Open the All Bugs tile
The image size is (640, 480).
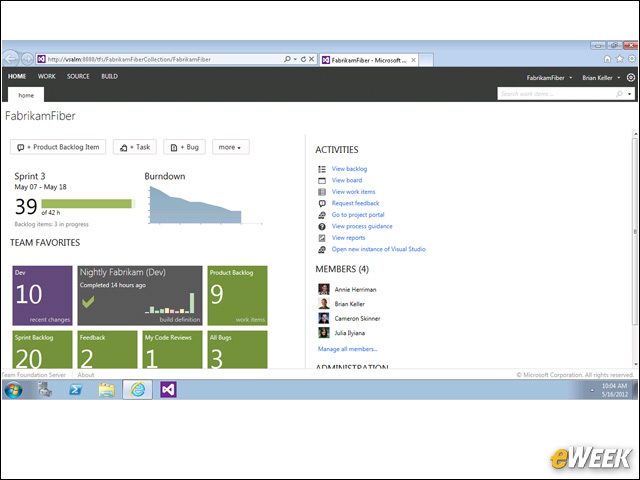click(238, 350)
